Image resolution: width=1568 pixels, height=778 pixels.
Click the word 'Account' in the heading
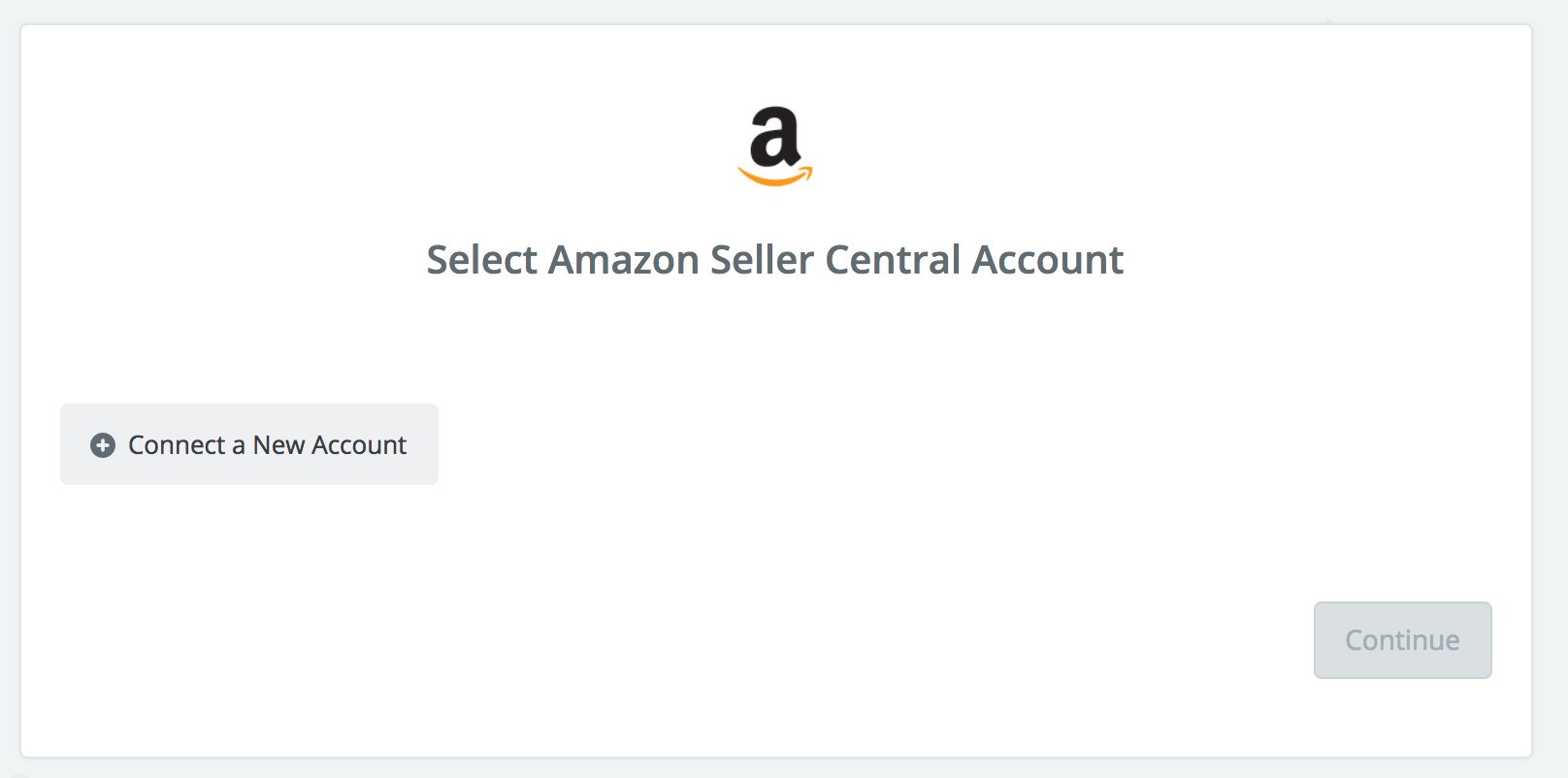[1048, 260]
